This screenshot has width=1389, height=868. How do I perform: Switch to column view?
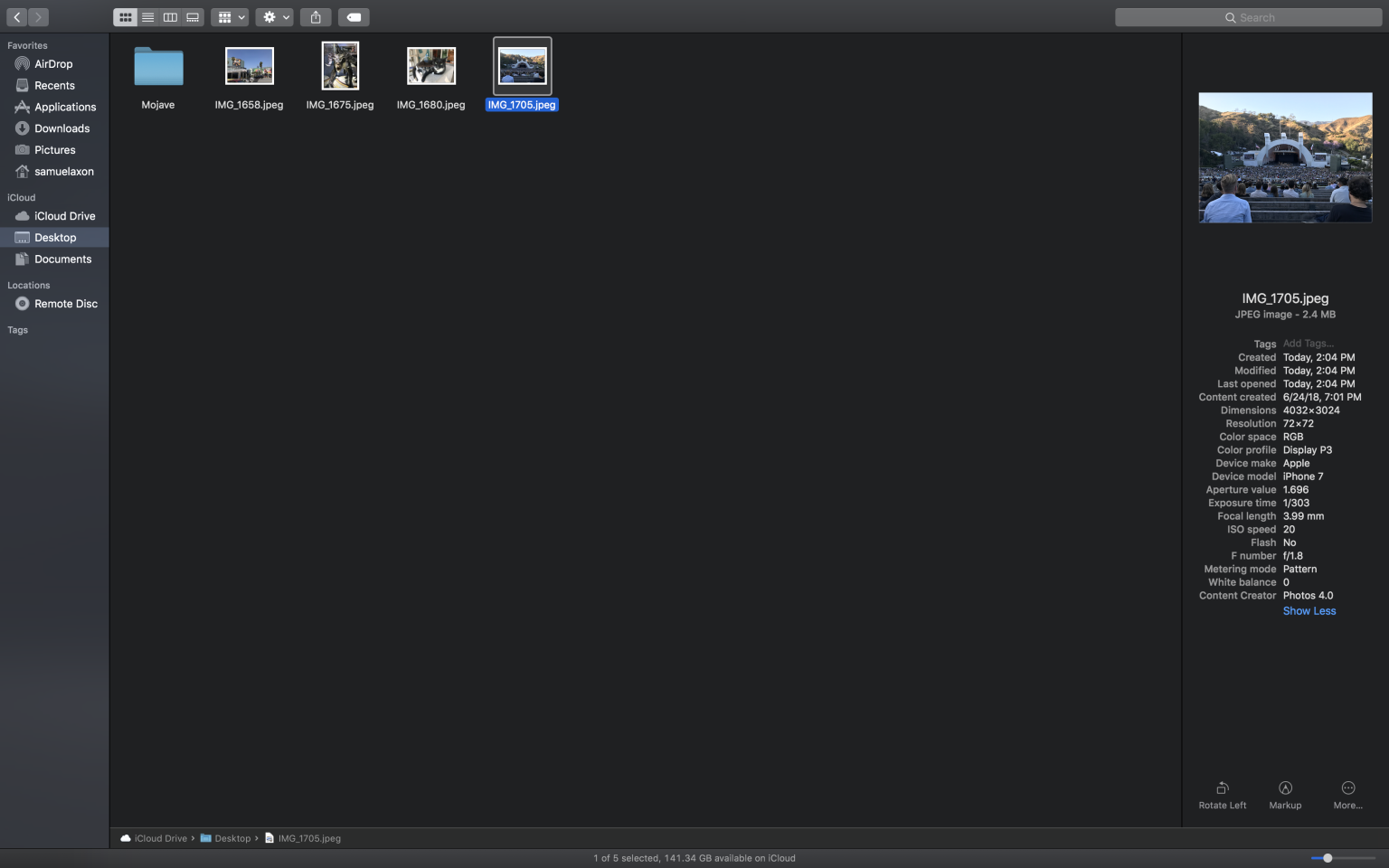point(170,16)
